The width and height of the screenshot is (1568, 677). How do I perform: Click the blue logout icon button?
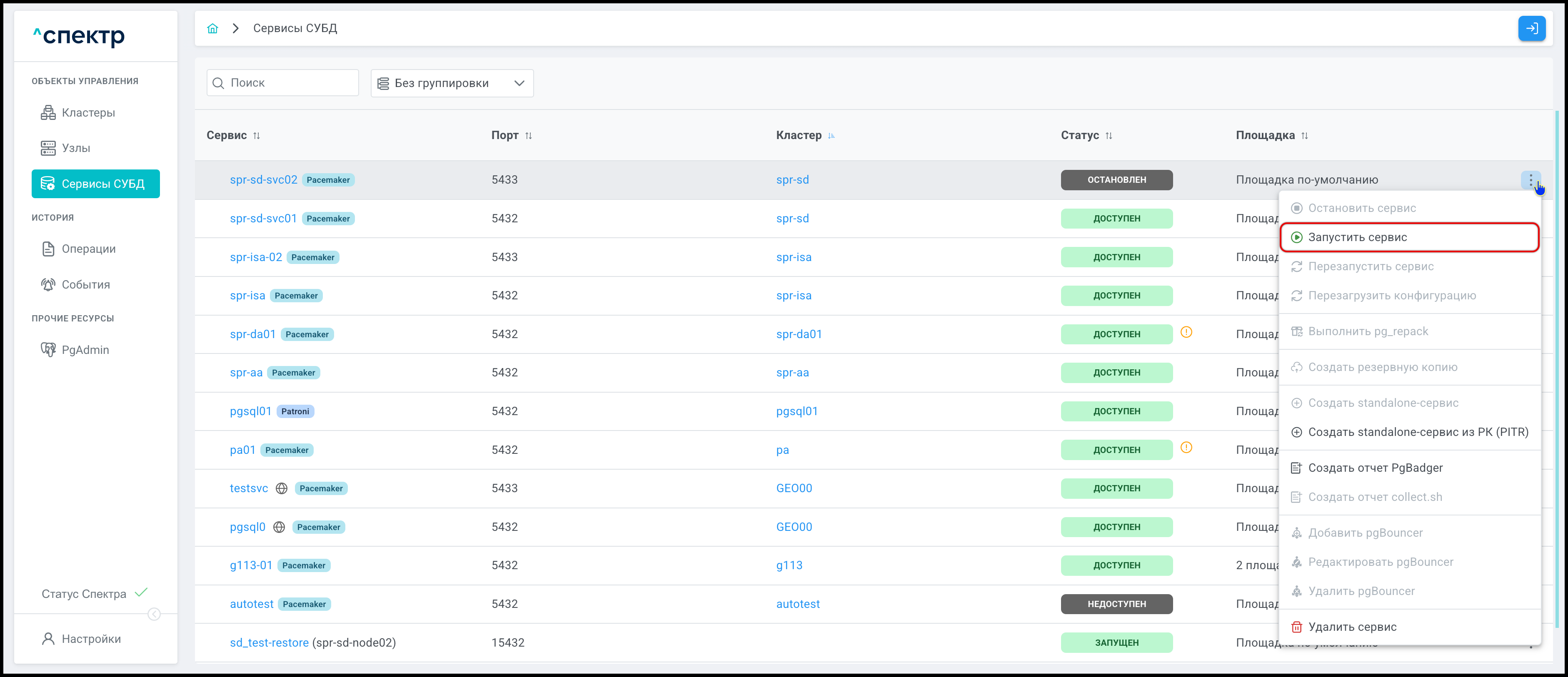[x=1531, y=29]
